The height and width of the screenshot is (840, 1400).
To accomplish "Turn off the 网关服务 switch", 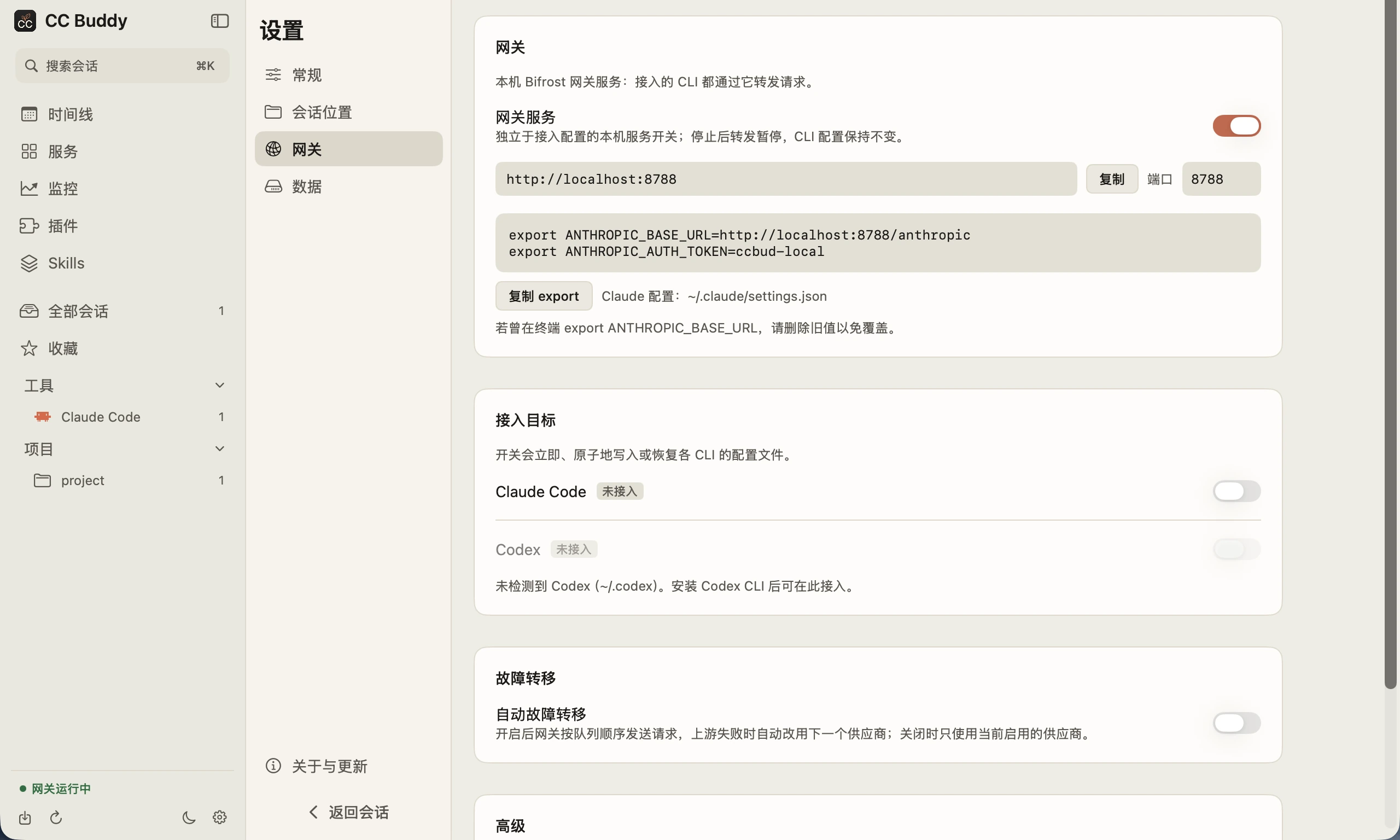I will tap(1236, 126).
